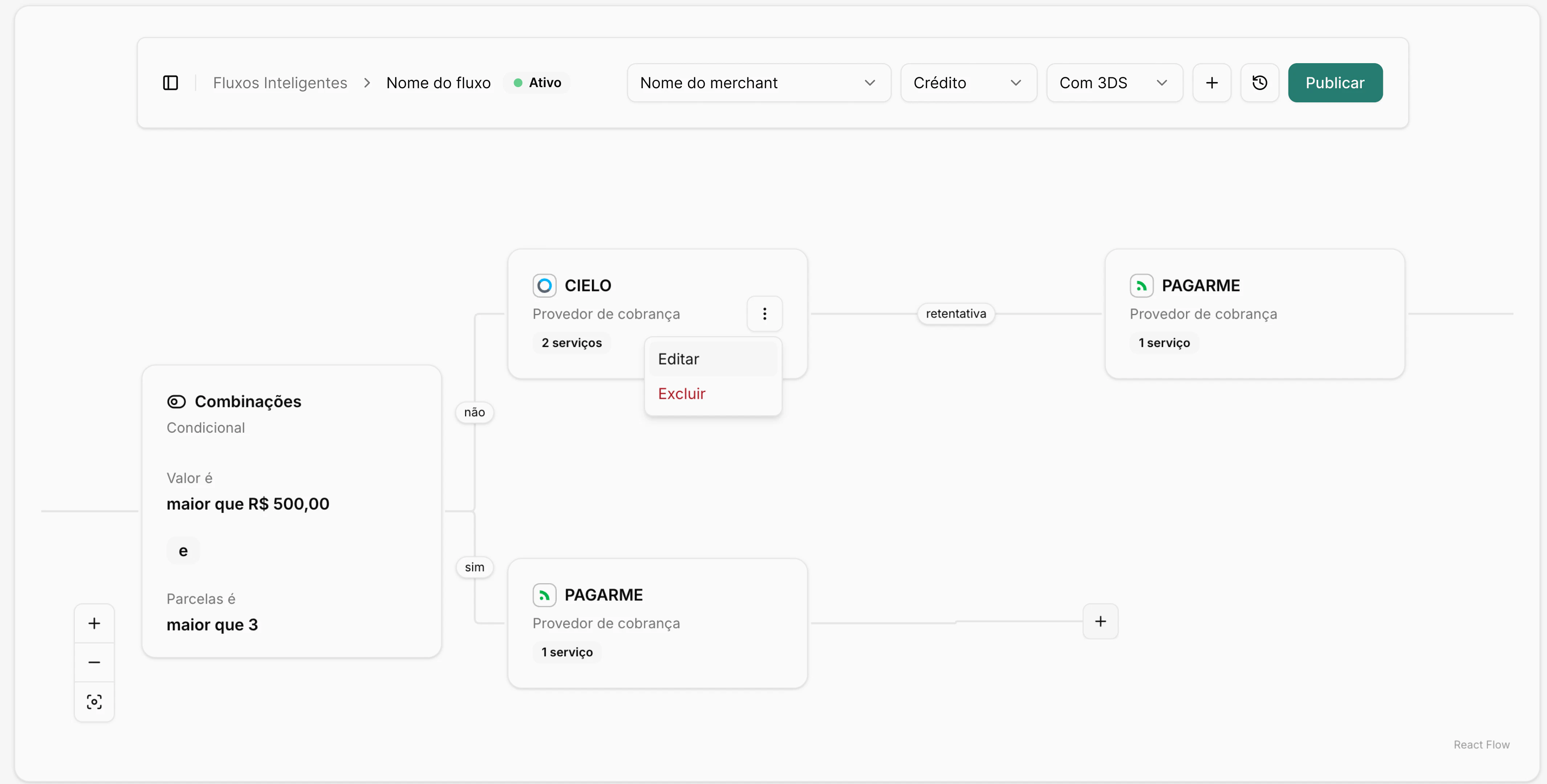Click the React Flow attribution link

[x=1482, y=744]
